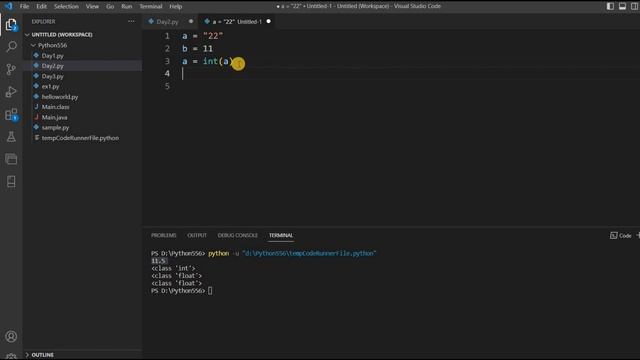Click line number 1 in editor gutter
Viewport: 640px width, 360px height.
click(167, 36)
